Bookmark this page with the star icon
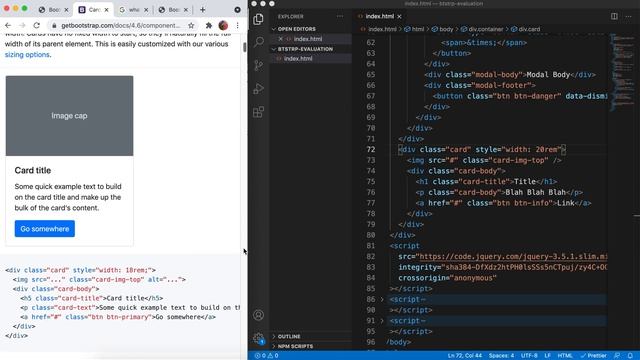Viewport: 640px width, 360px height. pos(191,25)
